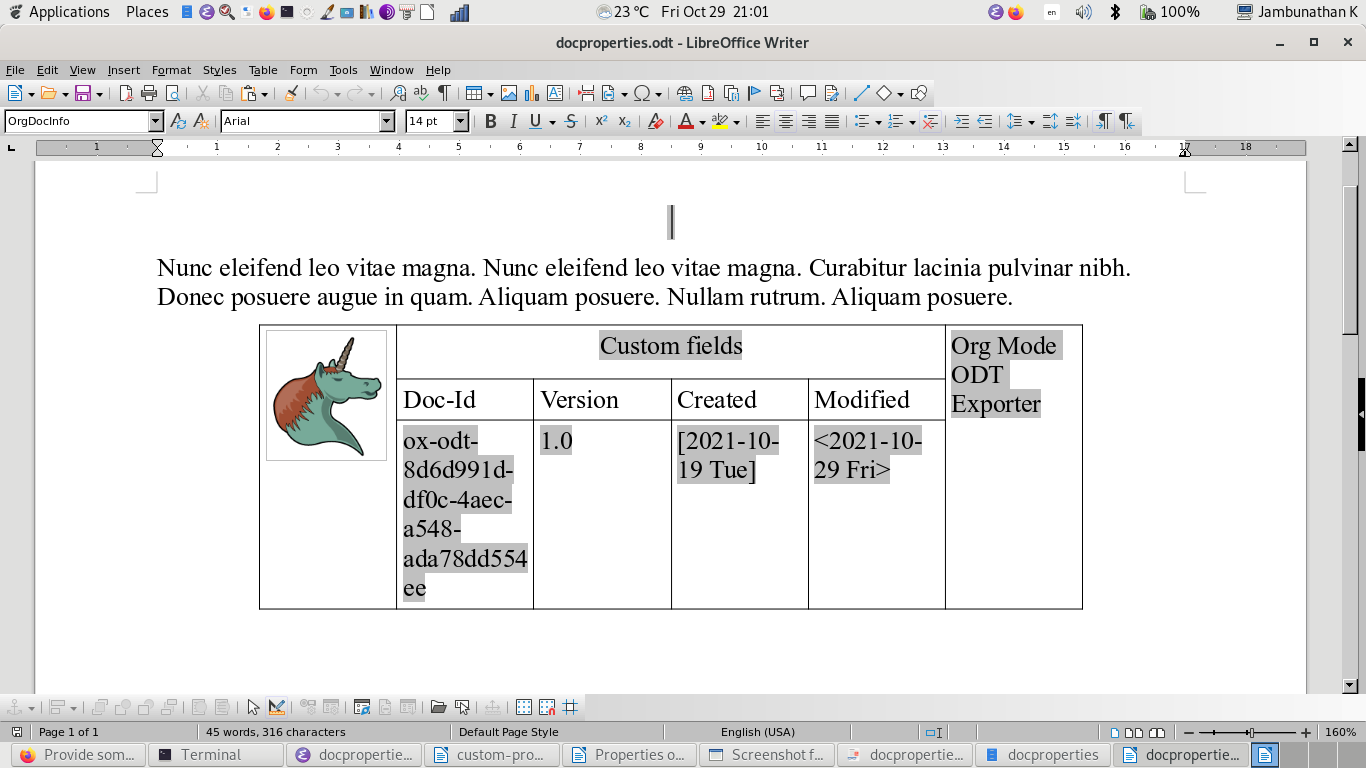Click the Open folder icon
This screenshot has width=1366, height=768.
coord(49,93)
